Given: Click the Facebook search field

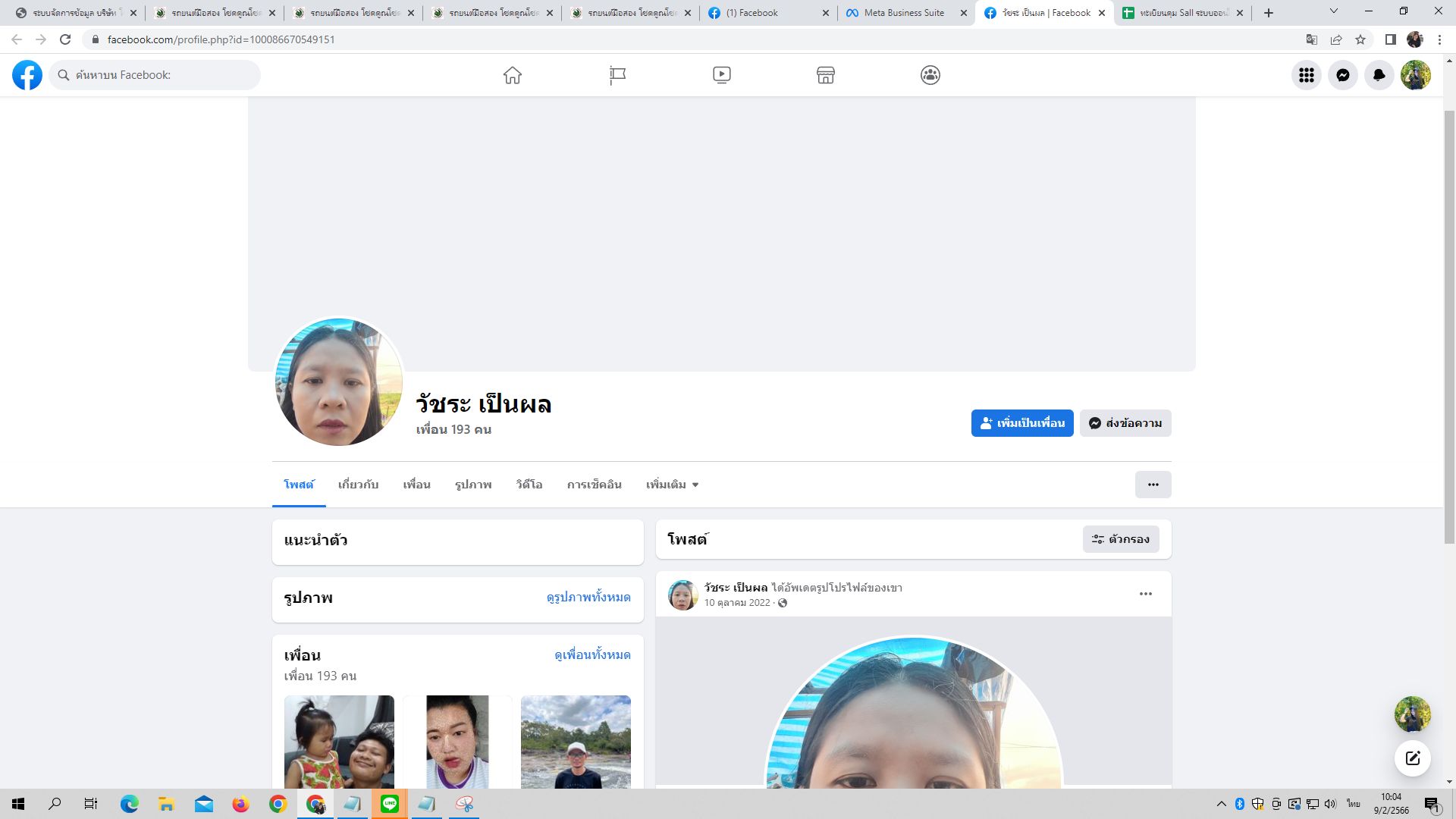Looking at the screenshot, I should 155,75.
